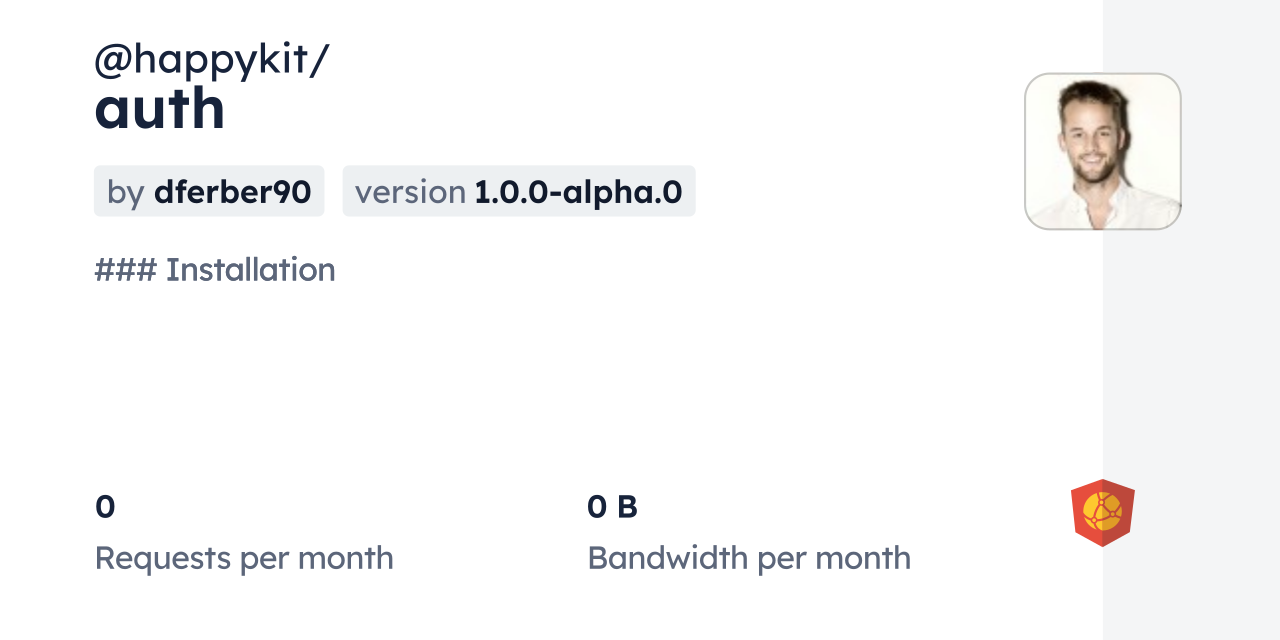Click the word "Requests" in the stats label
The image size is (1280, 640).
(164, 558)
